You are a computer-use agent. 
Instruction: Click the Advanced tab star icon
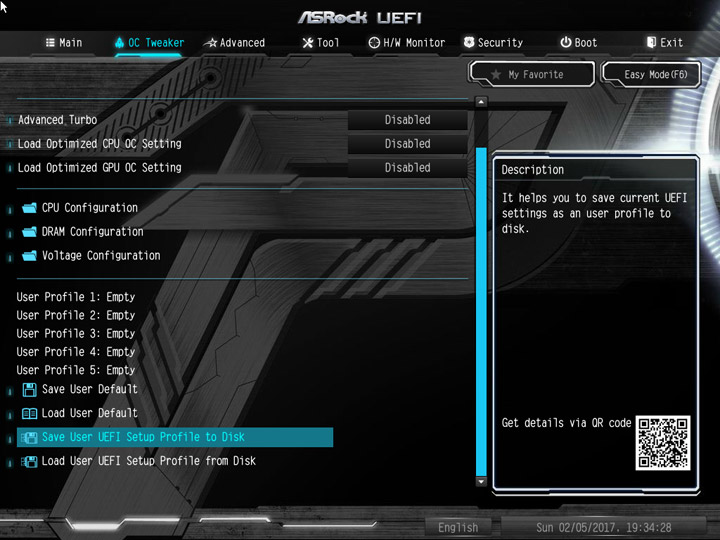(211, 43)
